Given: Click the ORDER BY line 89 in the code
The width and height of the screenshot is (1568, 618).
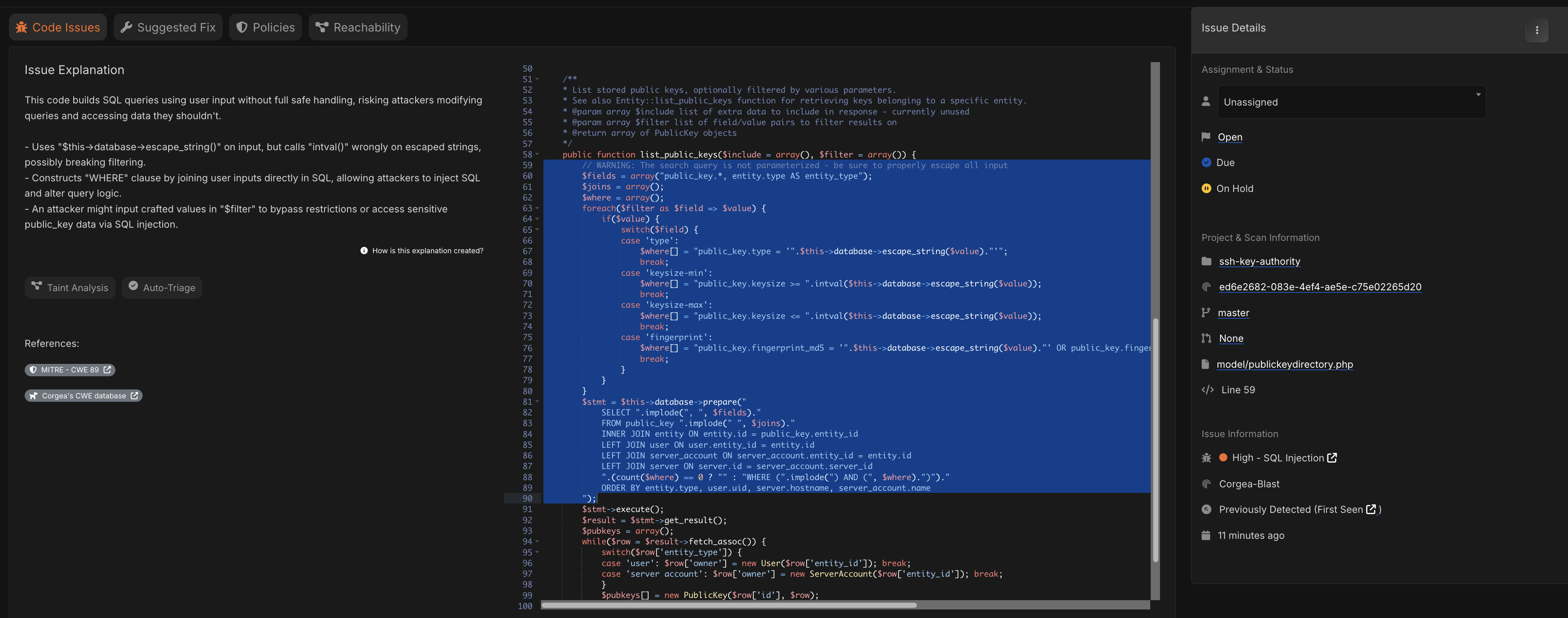Looking at the screenshot, I should 765,488.
